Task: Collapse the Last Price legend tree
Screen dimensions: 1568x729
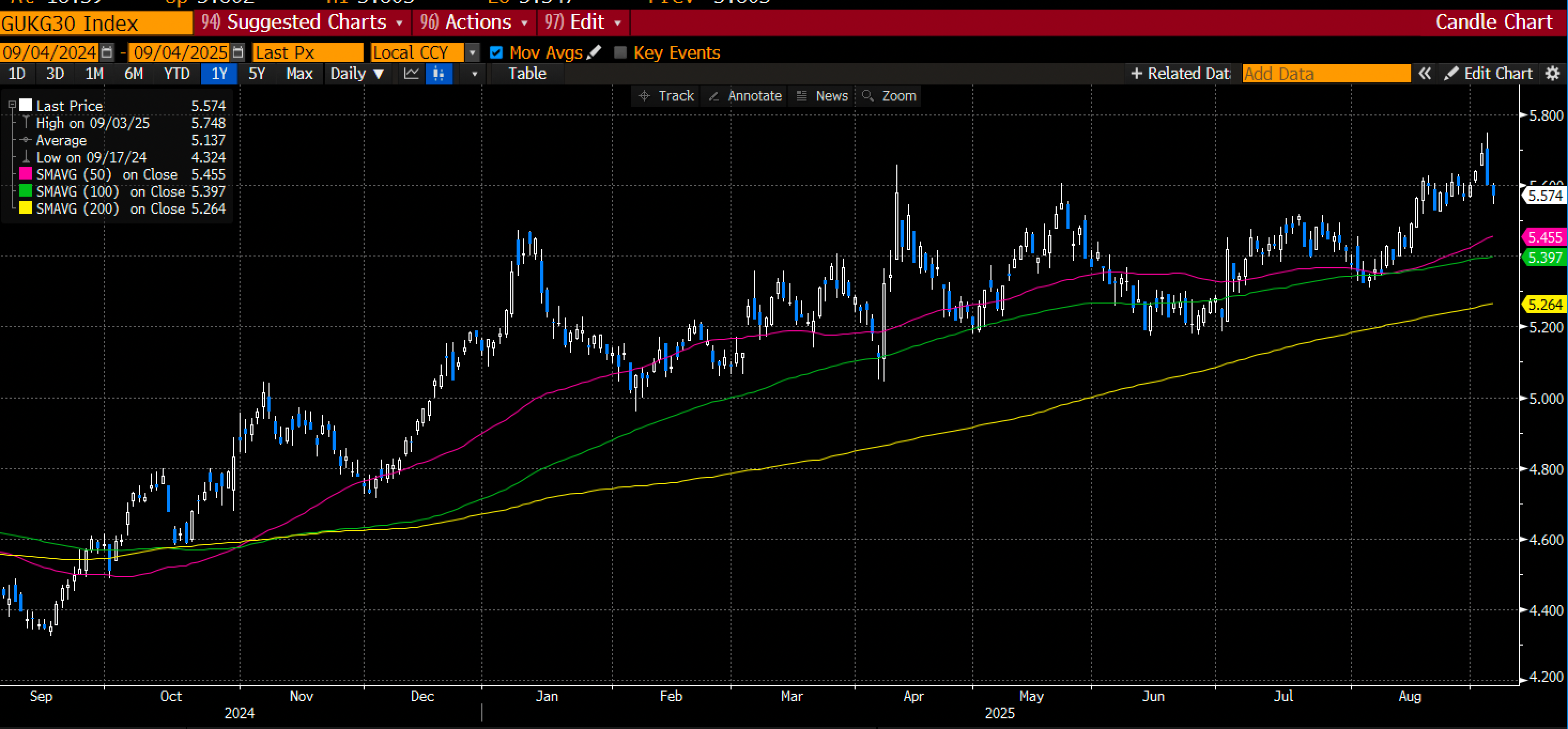Action: point(12,105)
